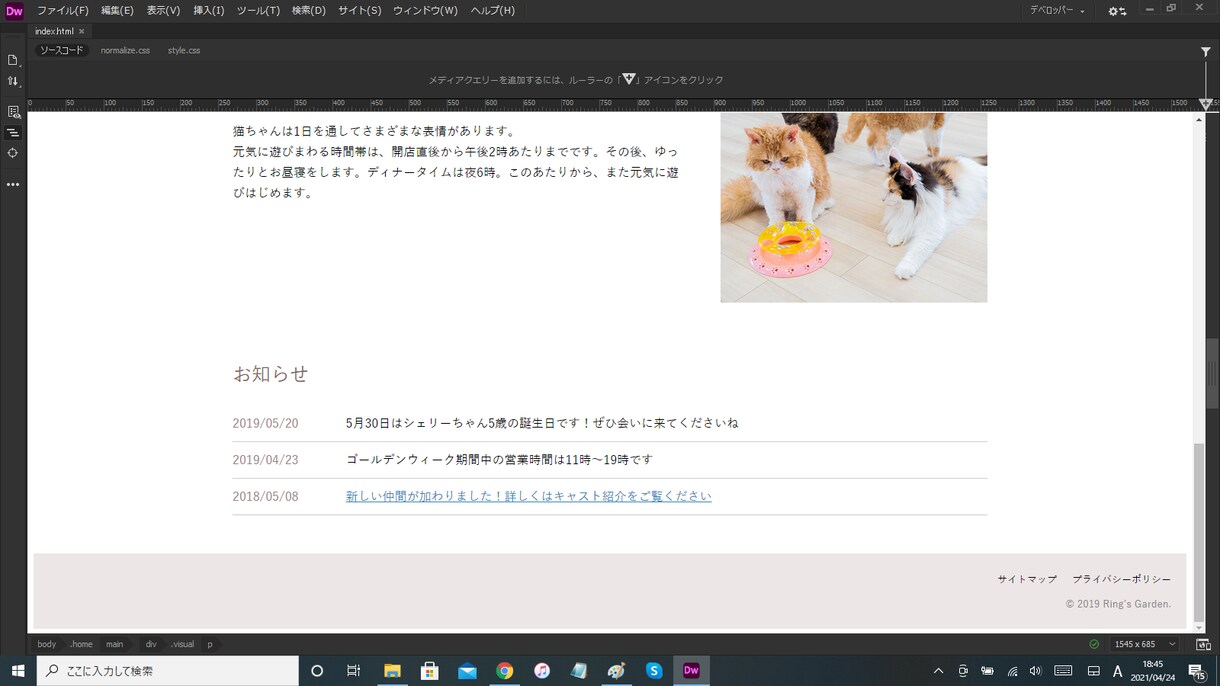Open the Paint palette icon on the taskbar
Viewport: 1220px width, 686px height.
tap(616, 671)
